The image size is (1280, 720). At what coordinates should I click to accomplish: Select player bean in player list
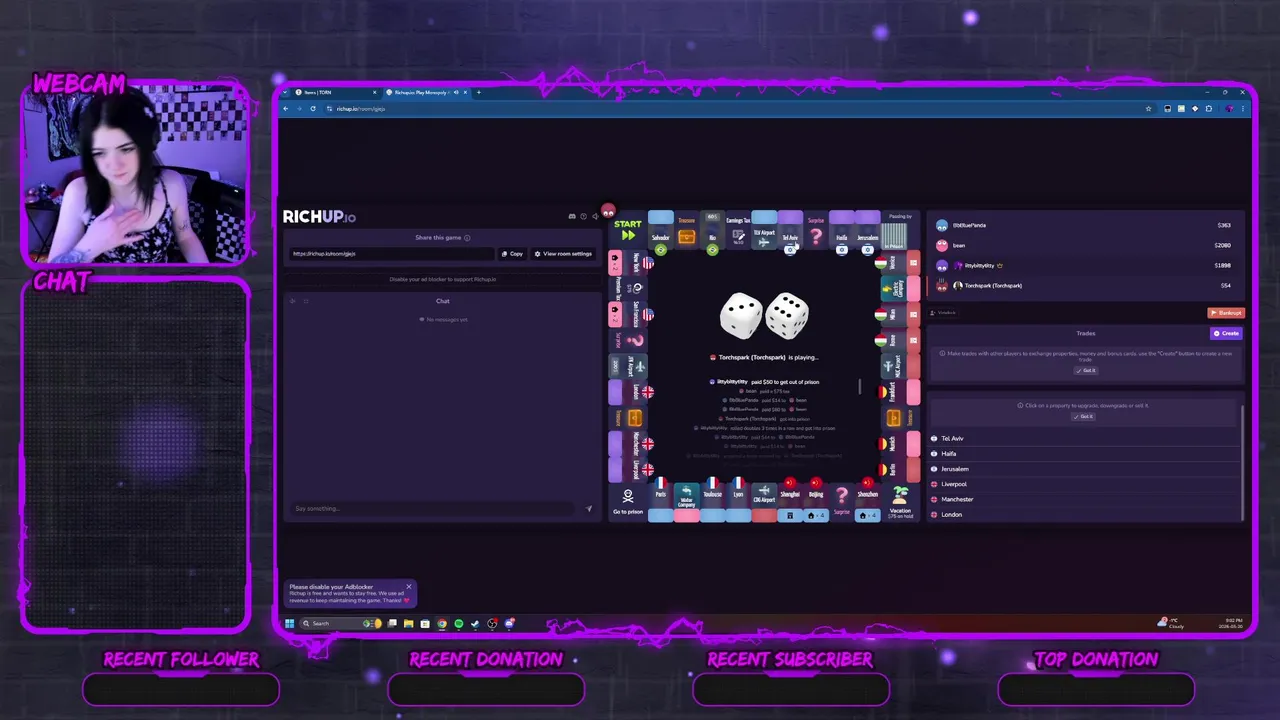pyautogui.click(x=1084, y=245)
